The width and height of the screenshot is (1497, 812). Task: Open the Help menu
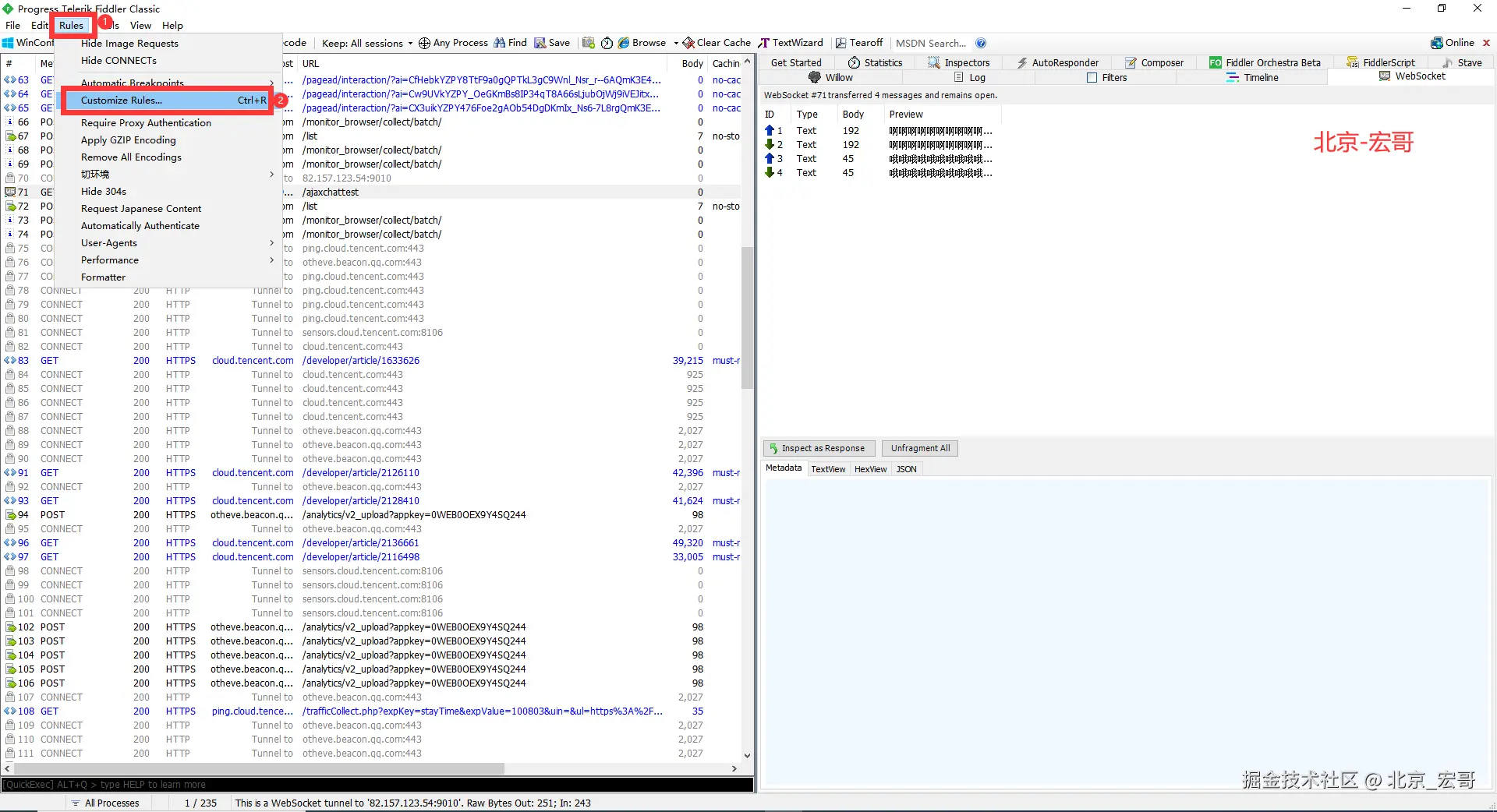[x=172, y=25]
